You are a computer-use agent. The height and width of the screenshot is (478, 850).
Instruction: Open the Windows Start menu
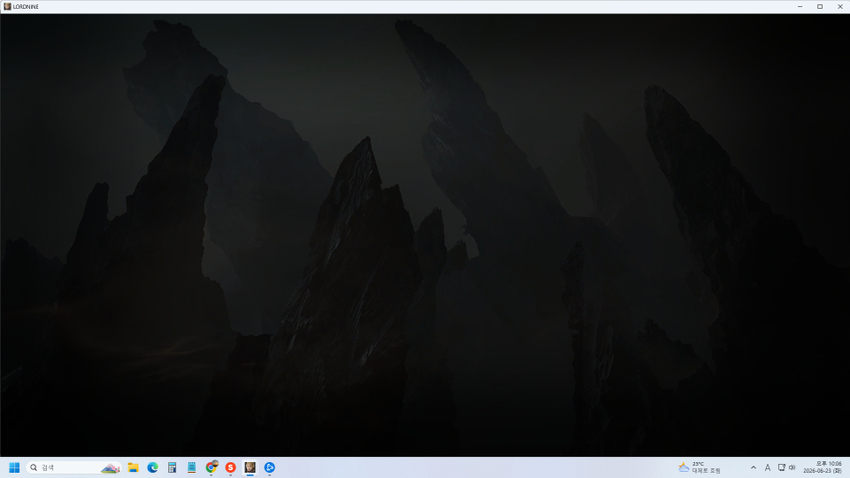click(x=15, y=467)
